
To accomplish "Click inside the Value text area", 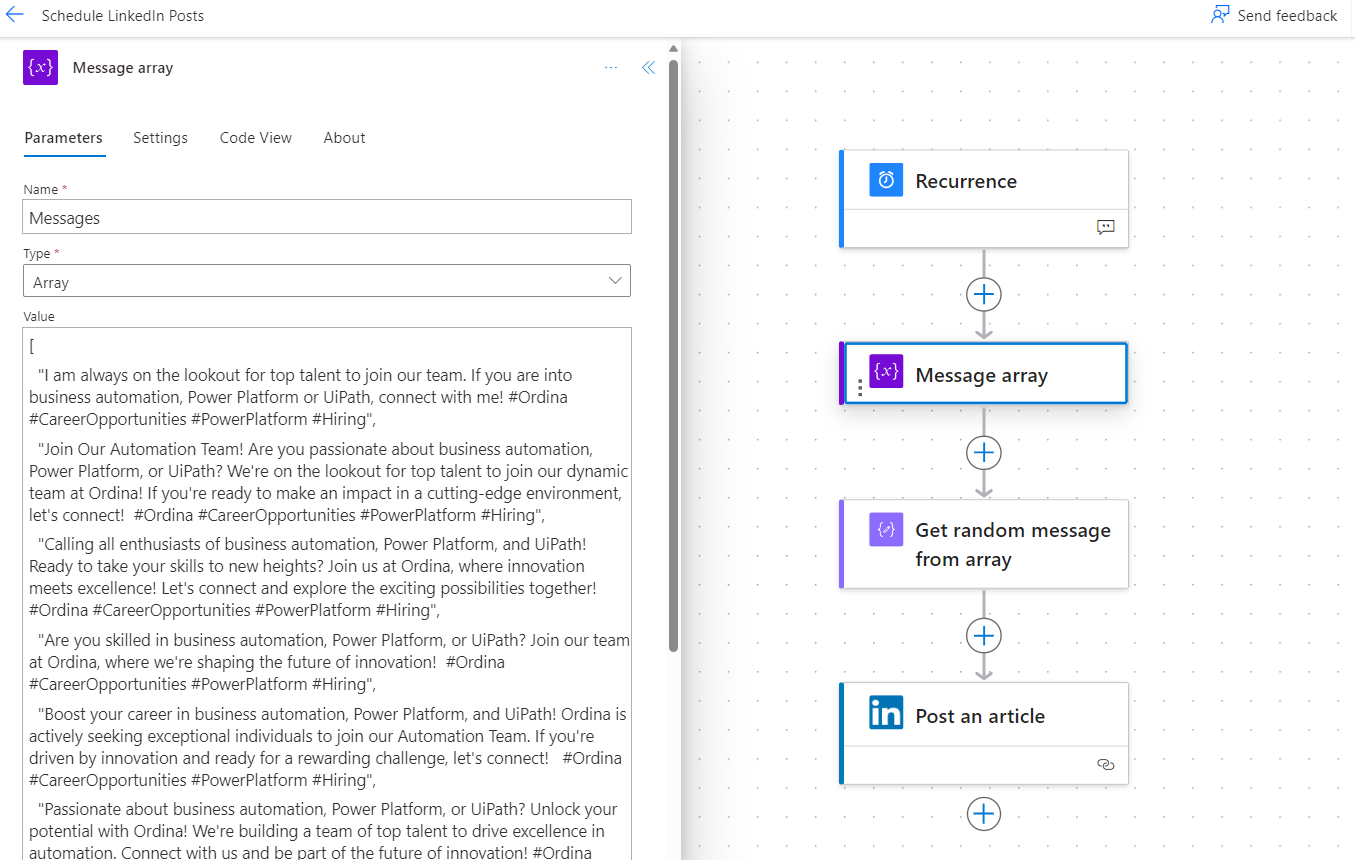I will point(327,594).
